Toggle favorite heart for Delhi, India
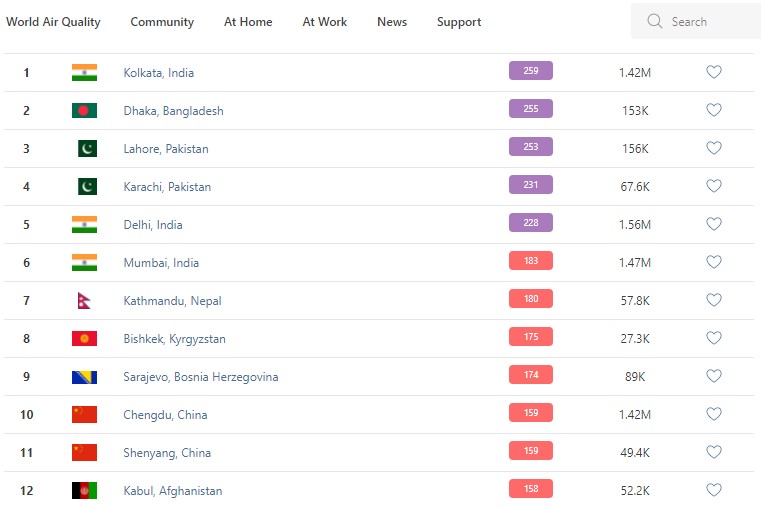 pos(714,224)
